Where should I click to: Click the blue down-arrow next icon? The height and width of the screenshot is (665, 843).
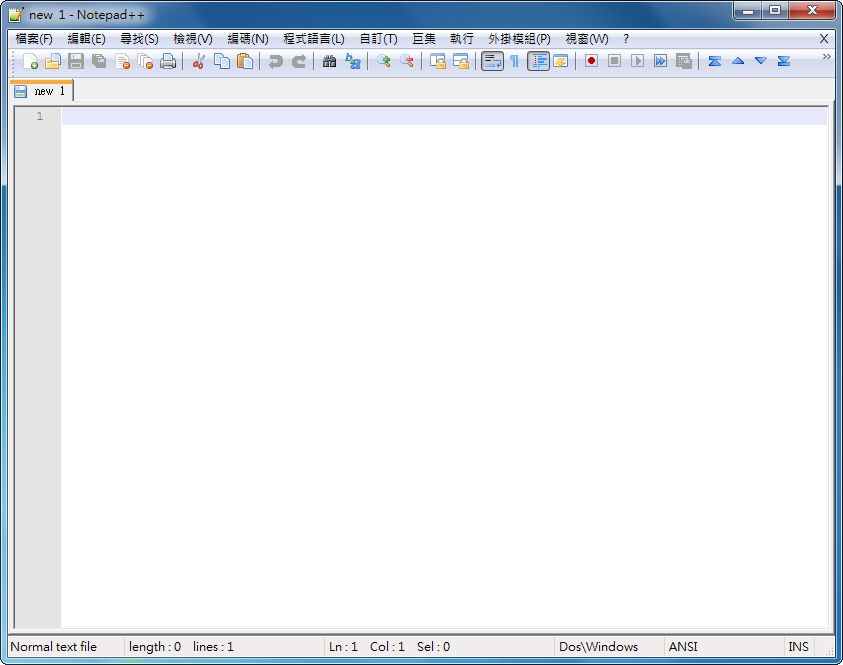click(761, 61)
